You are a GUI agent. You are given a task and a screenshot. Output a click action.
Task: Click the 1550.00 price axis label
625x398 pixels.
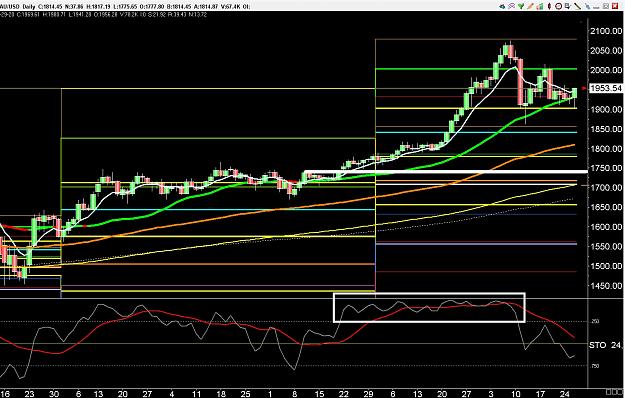click(x=606, y=246)
